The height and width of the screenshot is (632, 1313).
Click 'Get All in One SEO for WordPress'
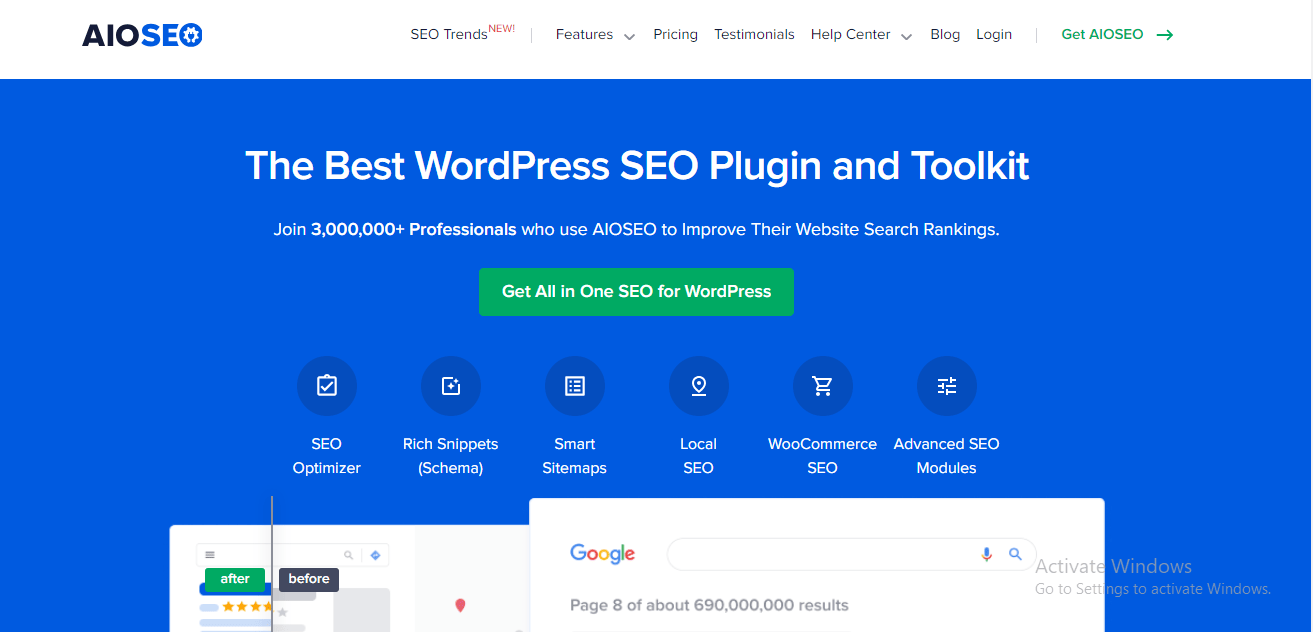(x=636, y=291)
